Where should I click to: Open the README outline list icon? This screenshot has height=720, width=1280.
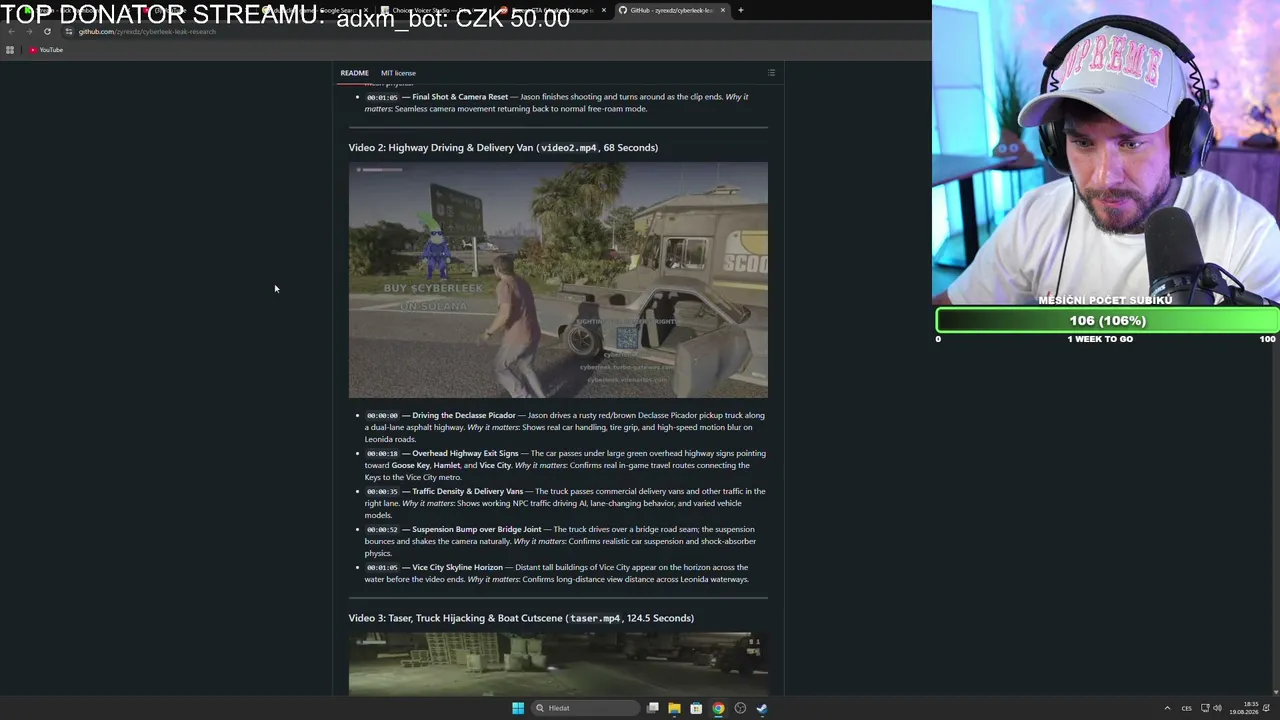pos(771,73)
